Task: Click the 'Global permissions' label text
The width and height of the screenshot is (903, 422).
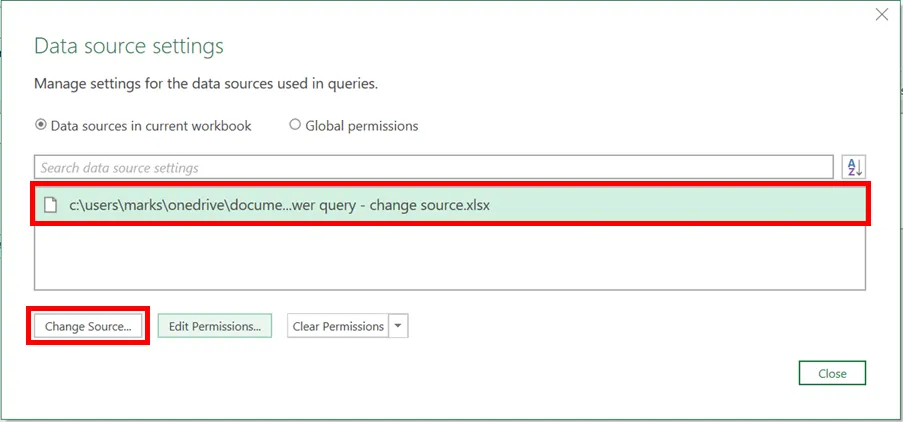Action: pyautogui.click(x=362, y=126)
